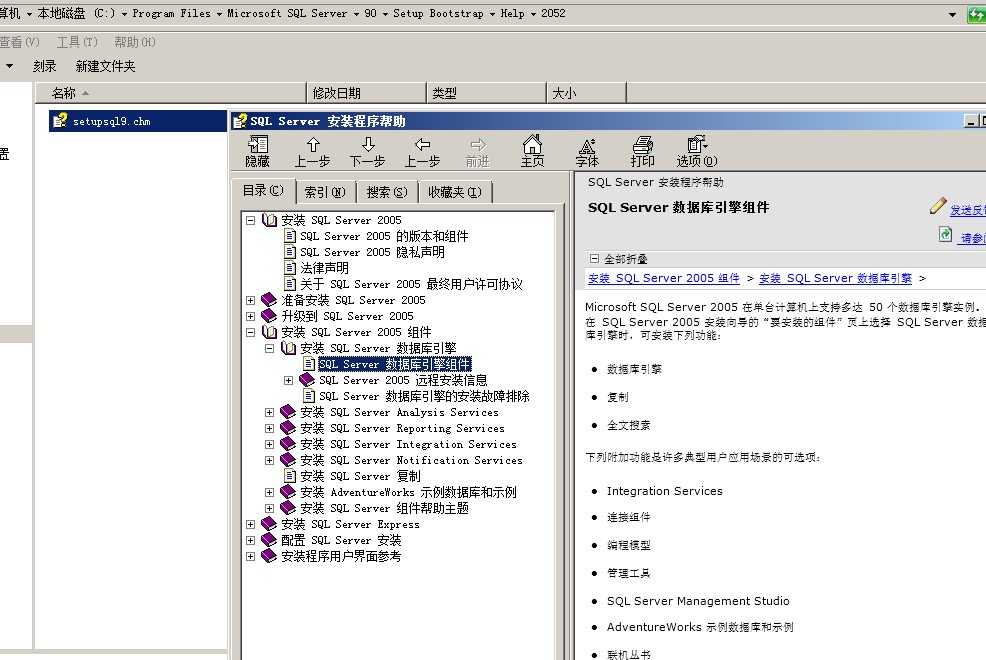Click the book icon for 配置 SQL Server 安装
986x660 pixels.
tap(269, 540)
